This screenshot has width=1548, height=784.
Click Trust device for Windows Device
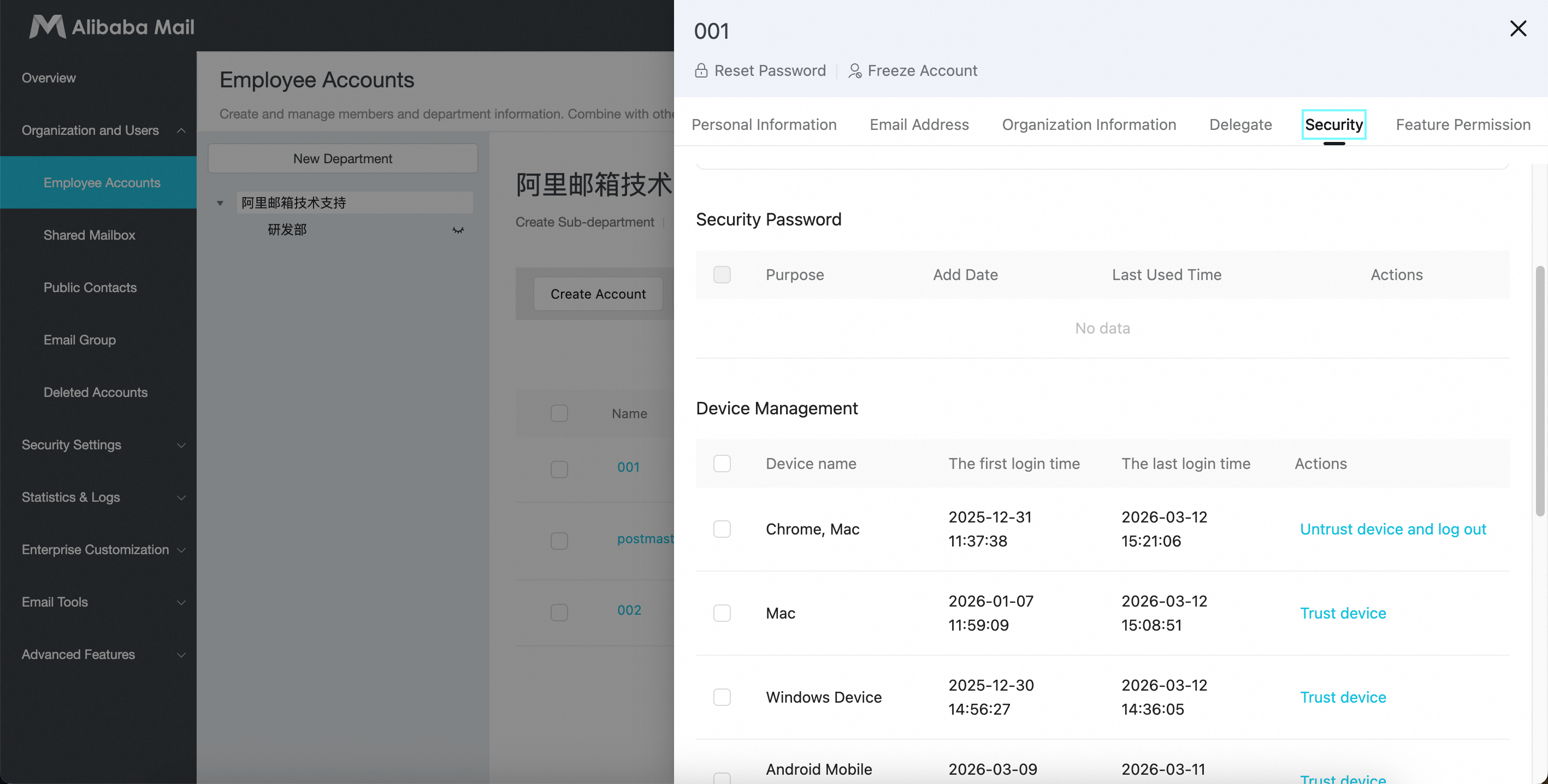(1343, 698)
